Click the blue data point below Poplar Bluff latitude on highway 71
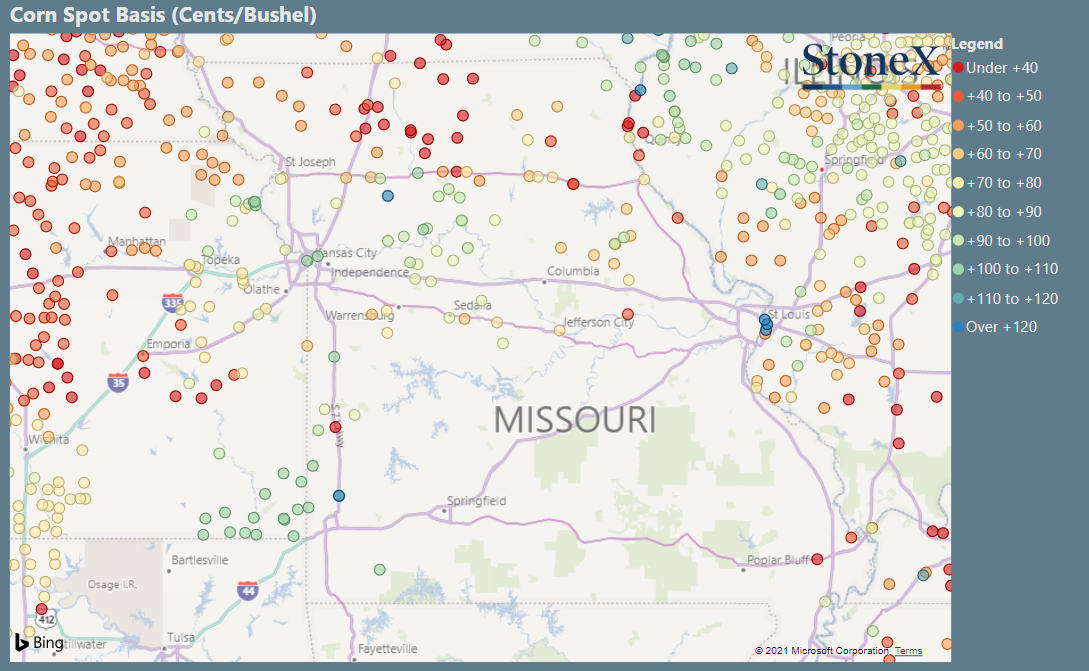Image resolution: width=1089 pixels, height=671 pixels. coord(339,496)
